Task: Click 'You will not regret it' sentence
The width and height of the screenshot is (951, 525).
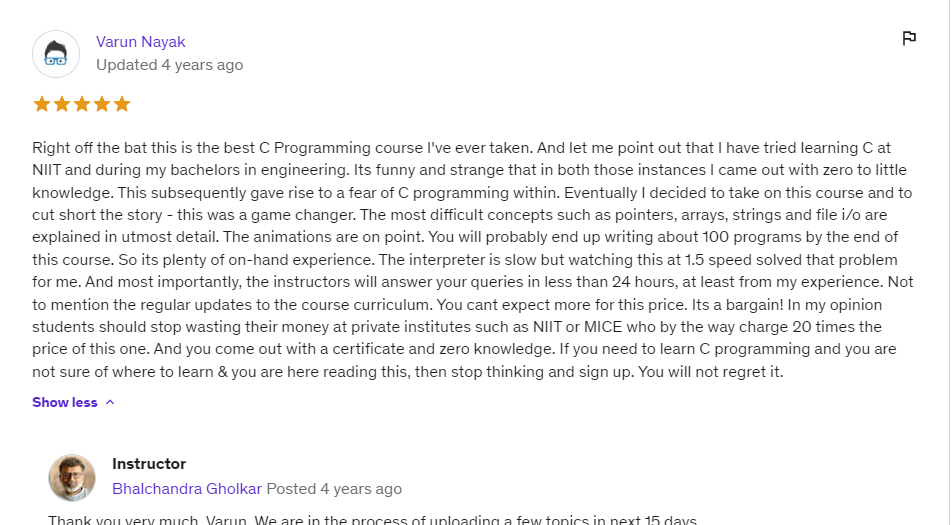Action: 712,372
